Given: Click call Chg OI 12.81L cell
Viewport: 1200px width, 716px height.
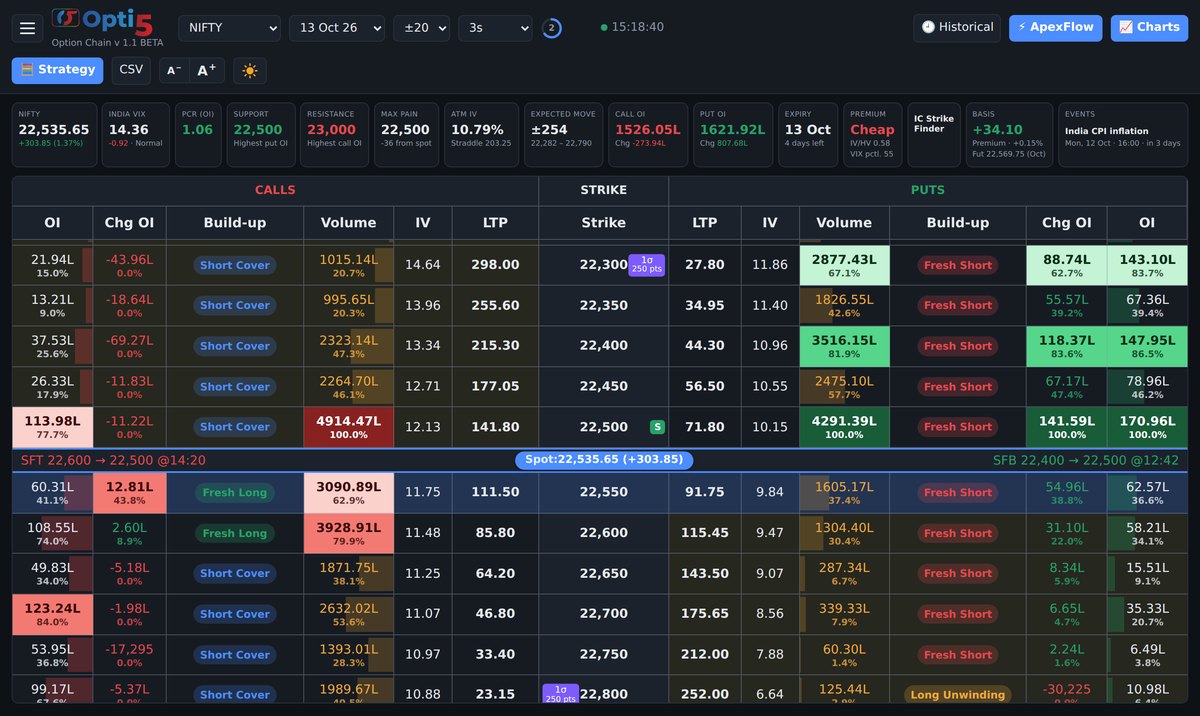Looking at the screenshot, I should tap(129, 492).
